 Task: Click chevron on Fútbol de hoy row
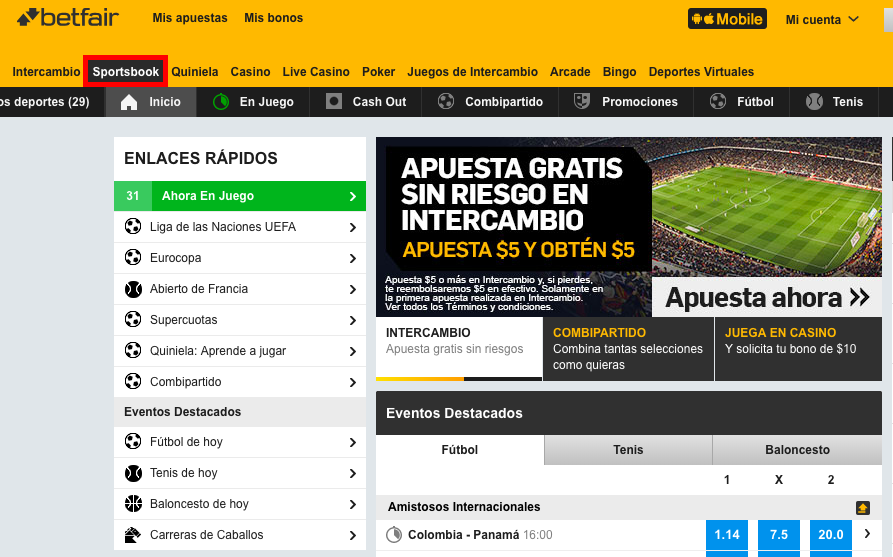coord(353,443)
